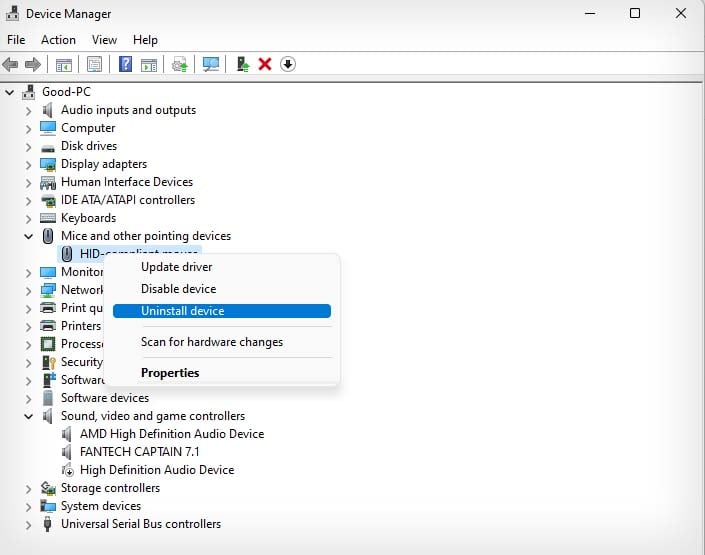Select IDE ATA/ATAPI controllers row
Screen dimensions: 705x555
[x=128, y=200]
